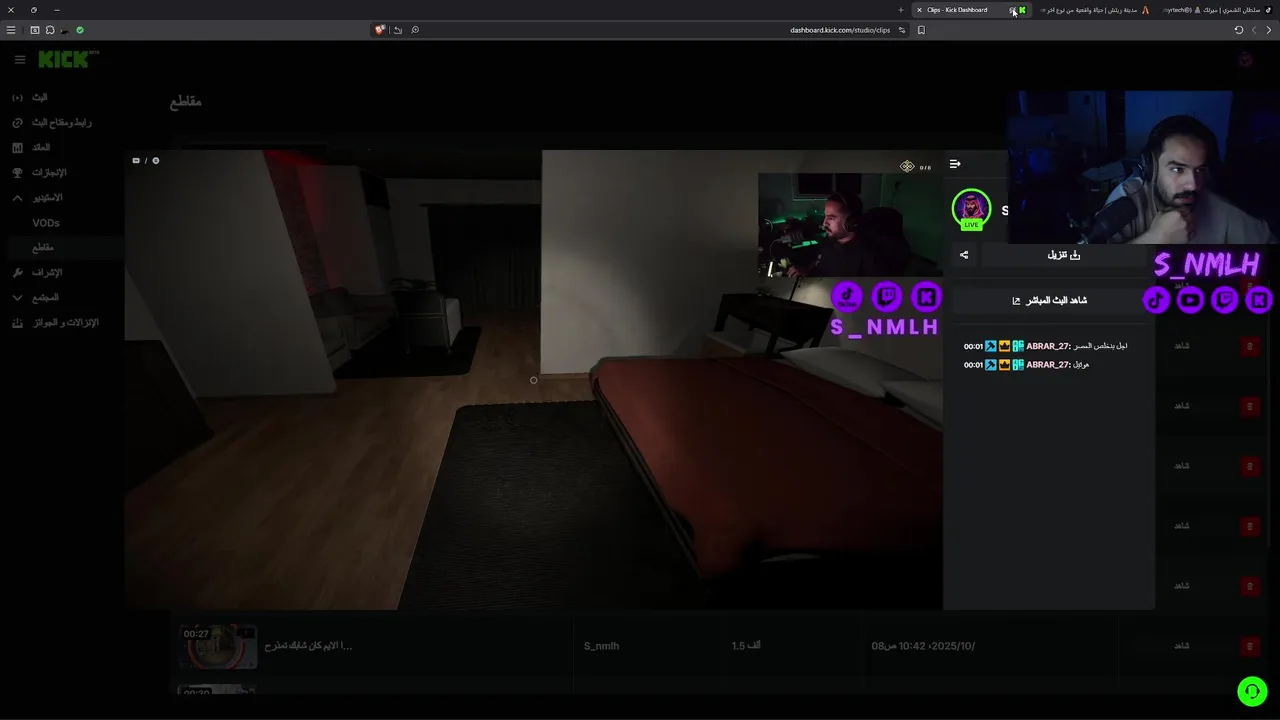
Task: Open the green support chat bubble
Action: (x=1252, y=691)
